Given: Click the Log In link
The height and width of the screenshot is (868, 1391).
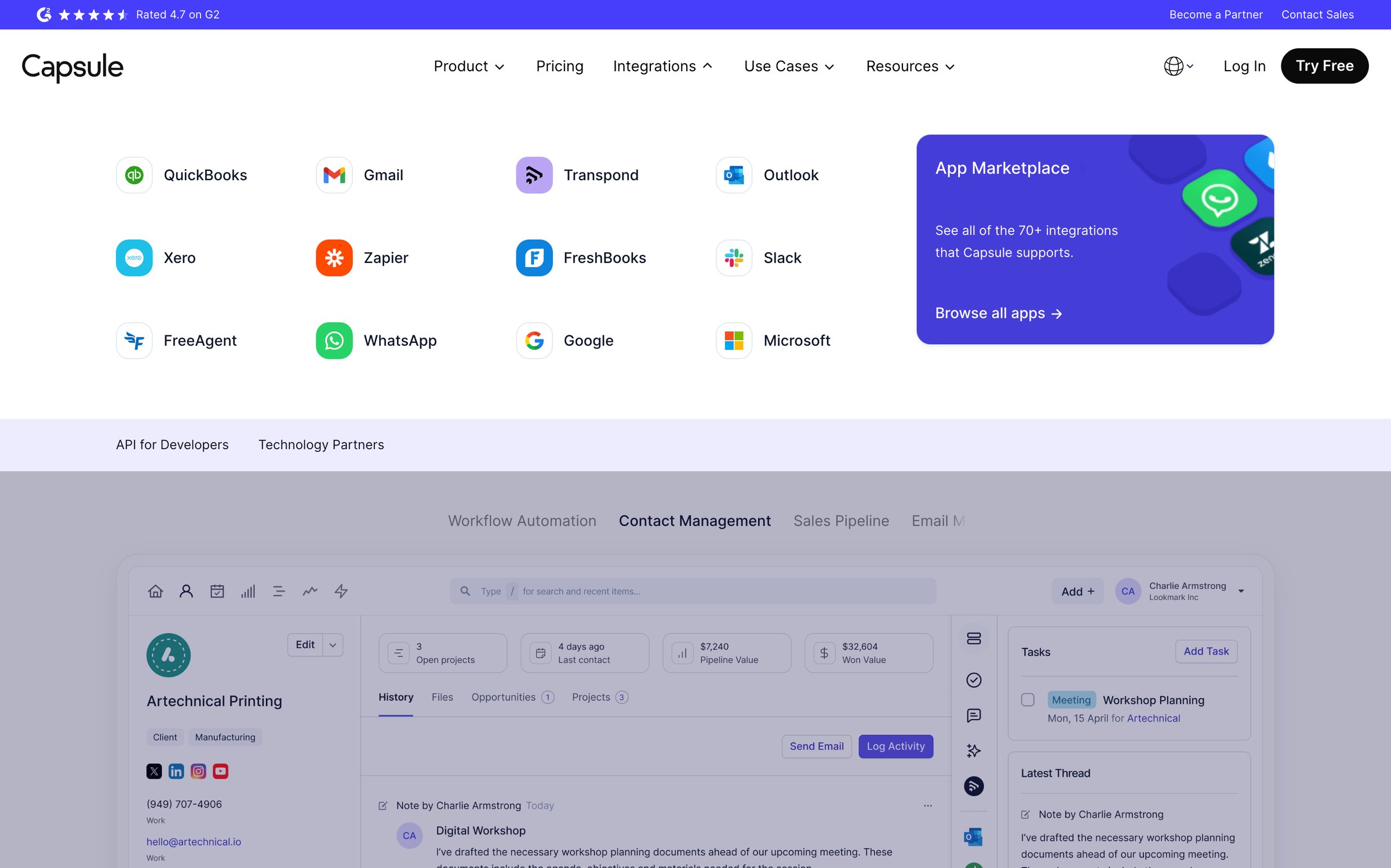Looking at the screenshot, I should point(1244,66).
